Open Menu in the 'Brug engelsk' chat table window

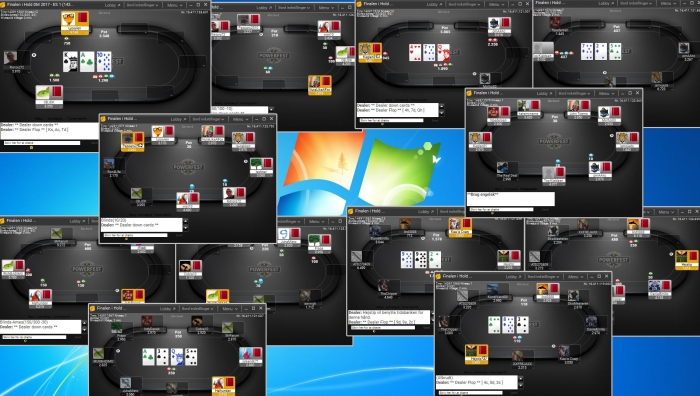(x=606, y=93)
